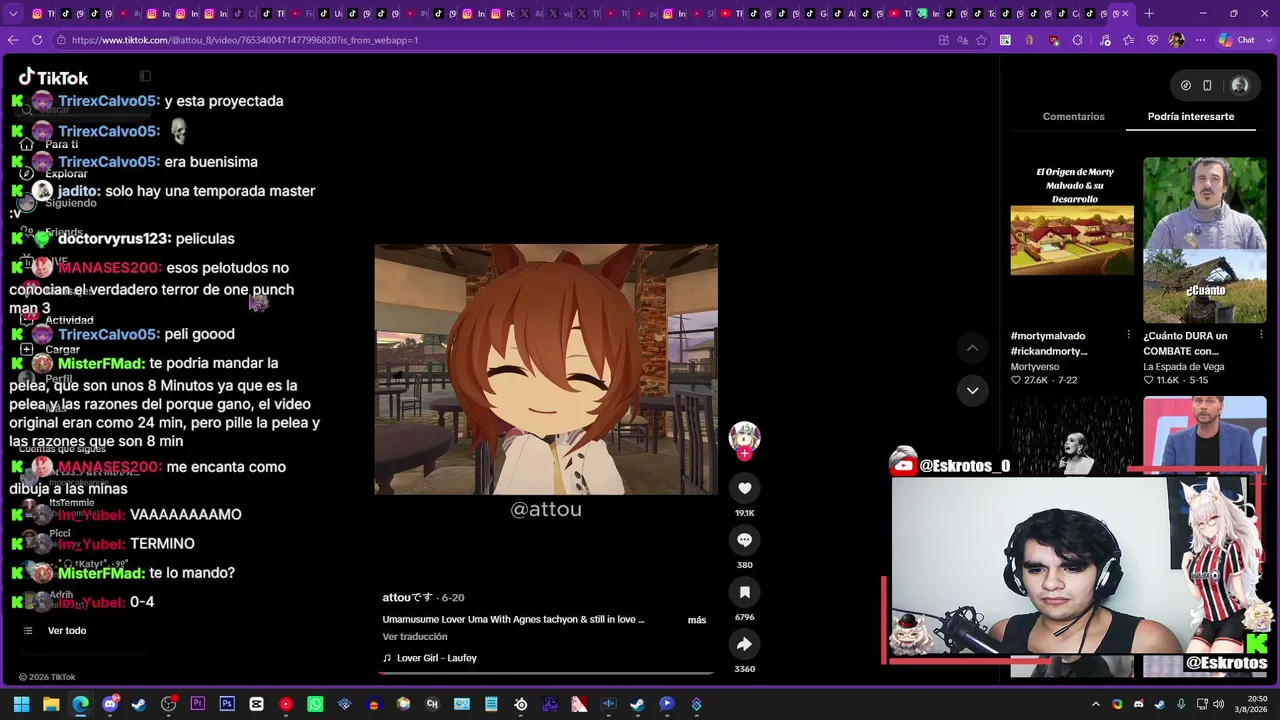This screenshot has height=720, width=1280.
Task: Open Discord from the taskbar
Action: coord(110,704)
